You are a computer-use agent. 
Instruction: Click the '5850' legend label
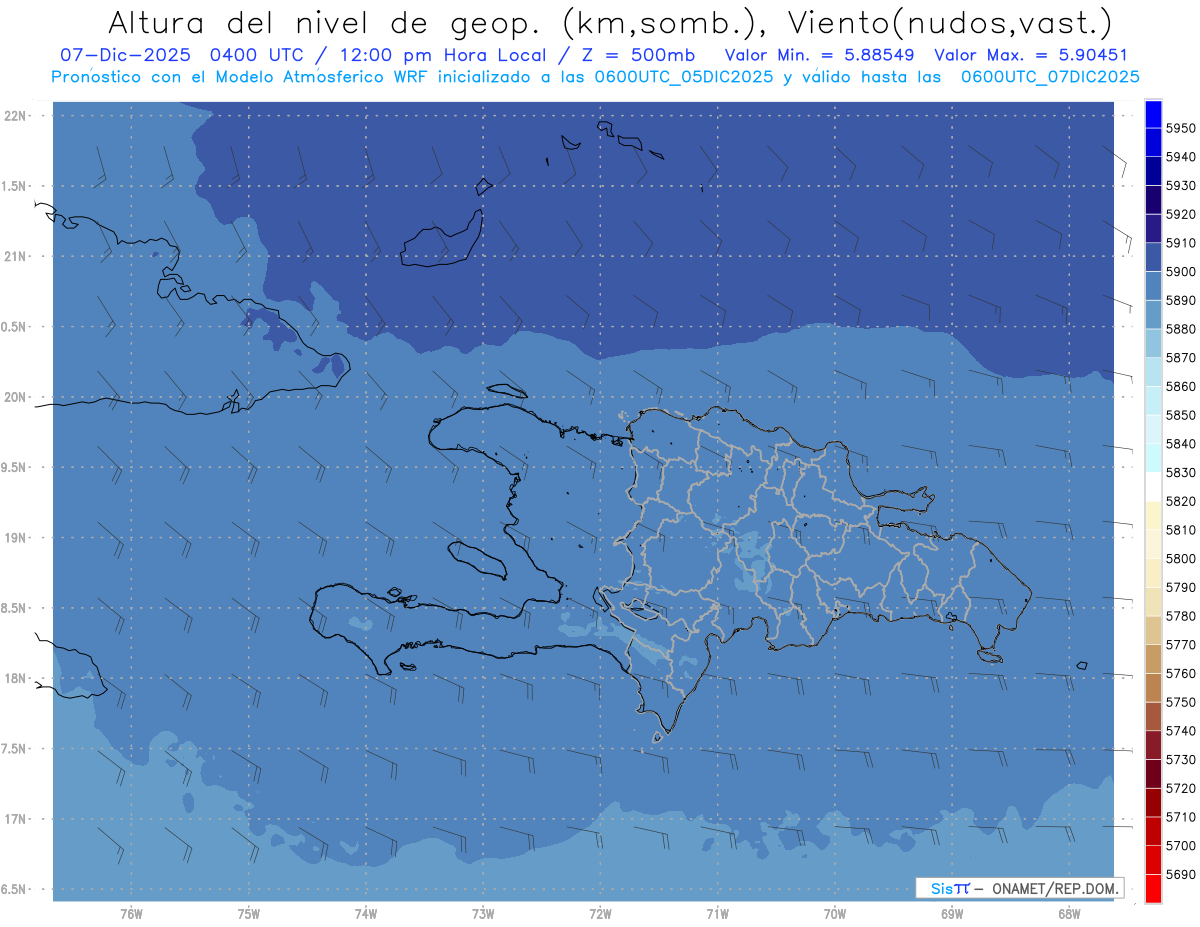pyautogui.click(x=1180, y=415)
